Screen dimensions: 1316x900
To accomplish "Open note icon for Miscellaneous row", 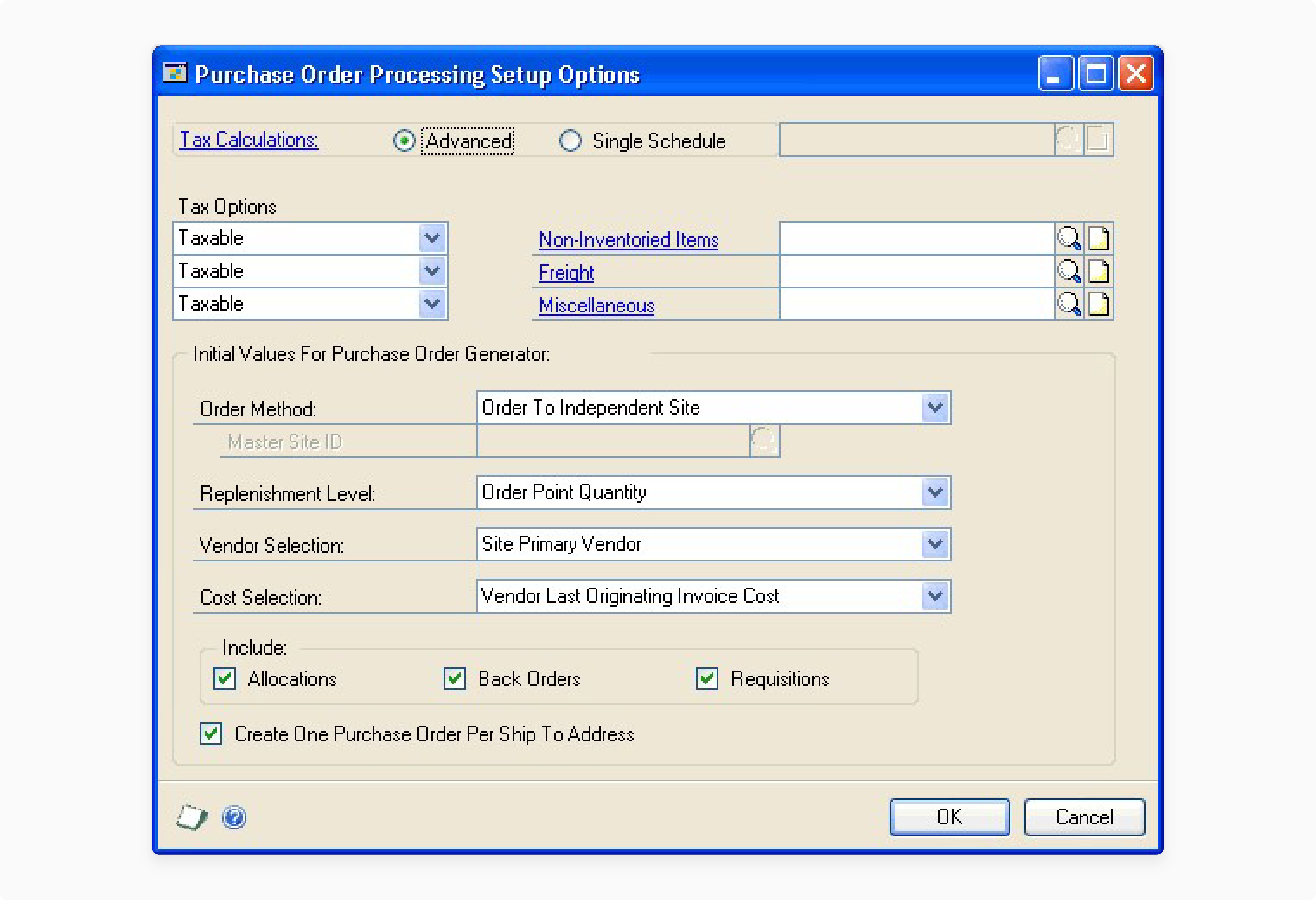I will click(x=1099, y=304).
